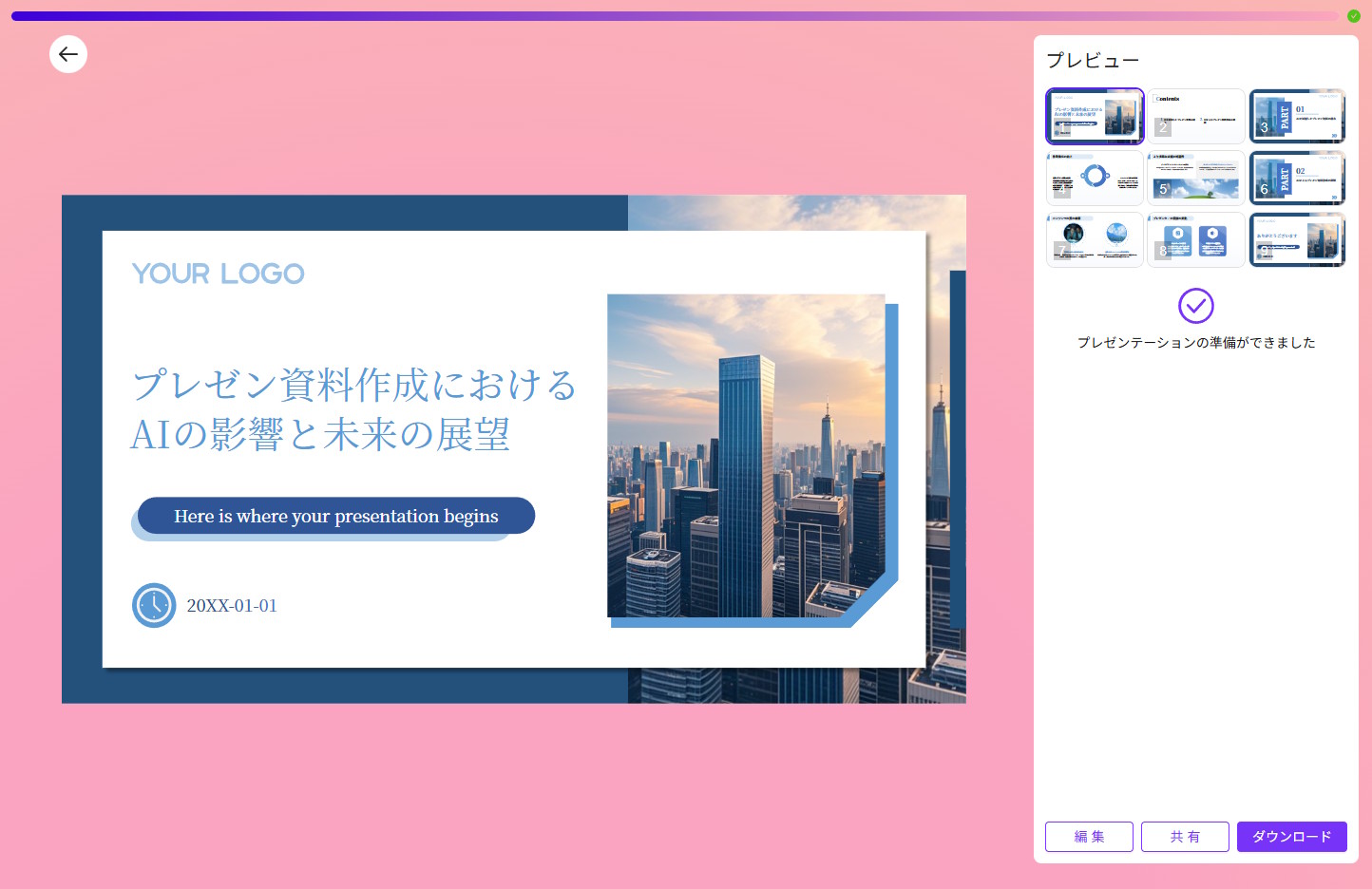Open the PART 01 slide 3 thumbnail

point(1297,116)
